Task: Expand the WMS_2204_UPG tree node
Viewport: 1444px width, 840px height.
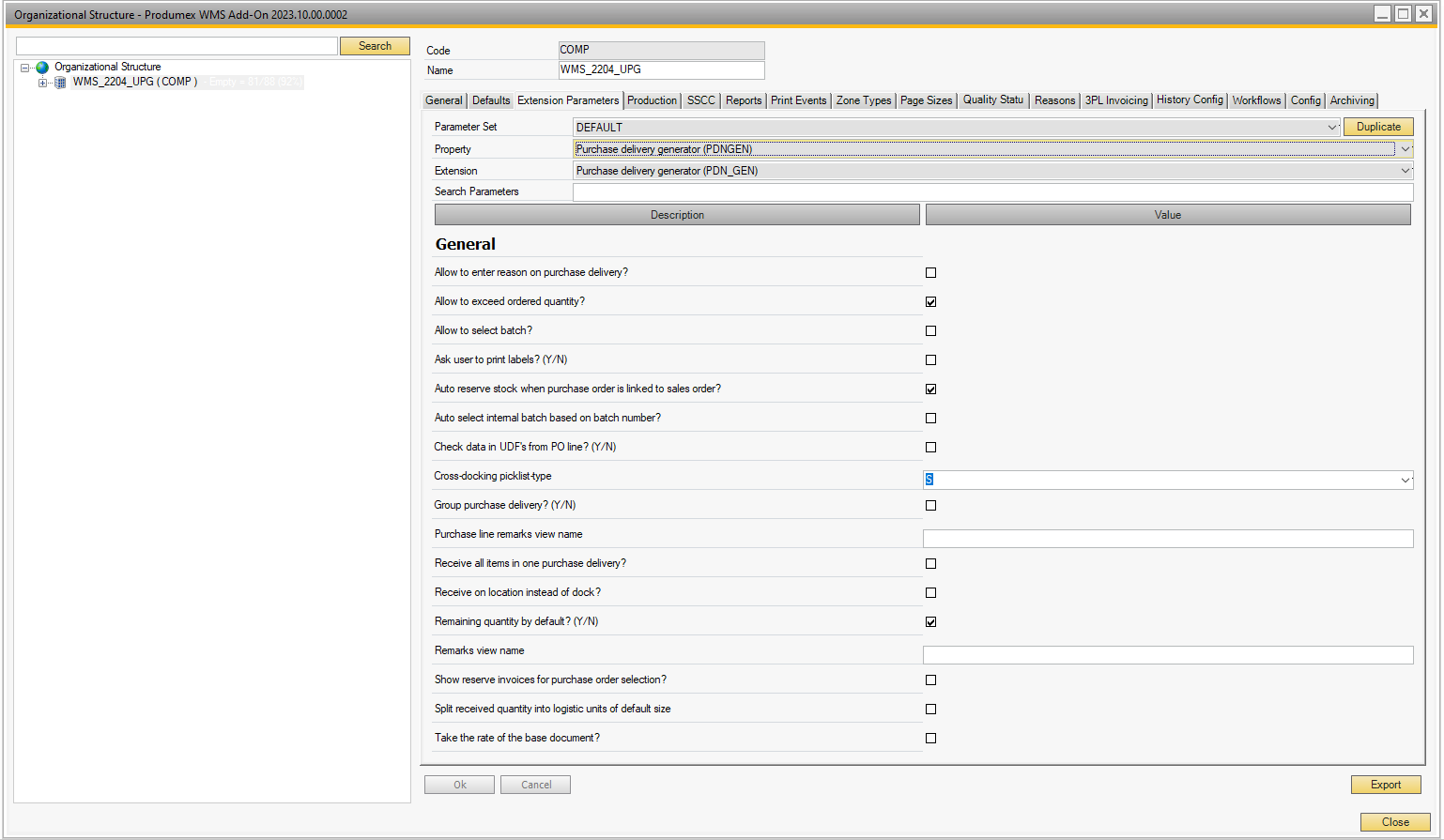Action: click(x=42, y=83)
